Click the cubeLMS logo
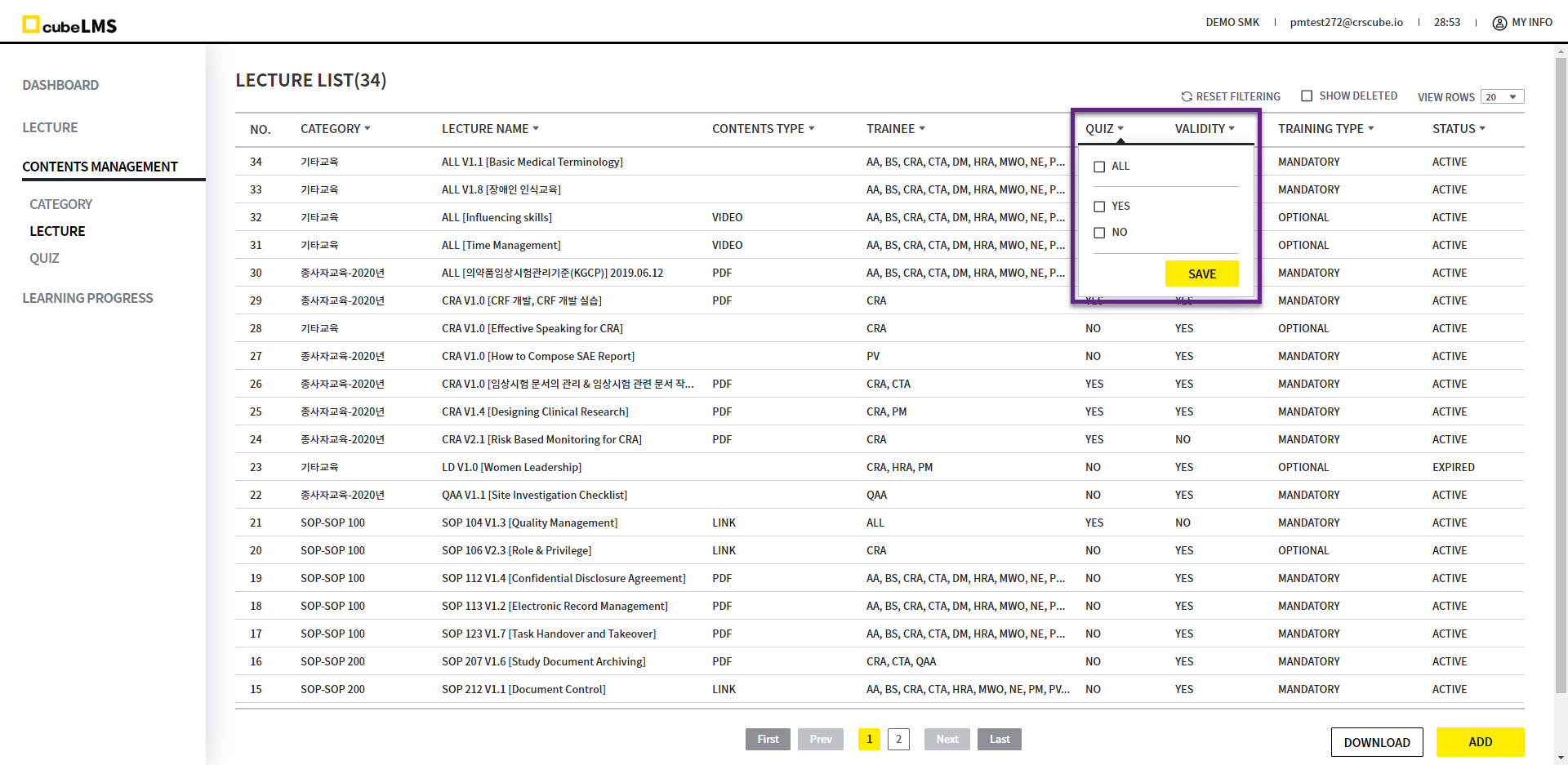 [69, 24]
